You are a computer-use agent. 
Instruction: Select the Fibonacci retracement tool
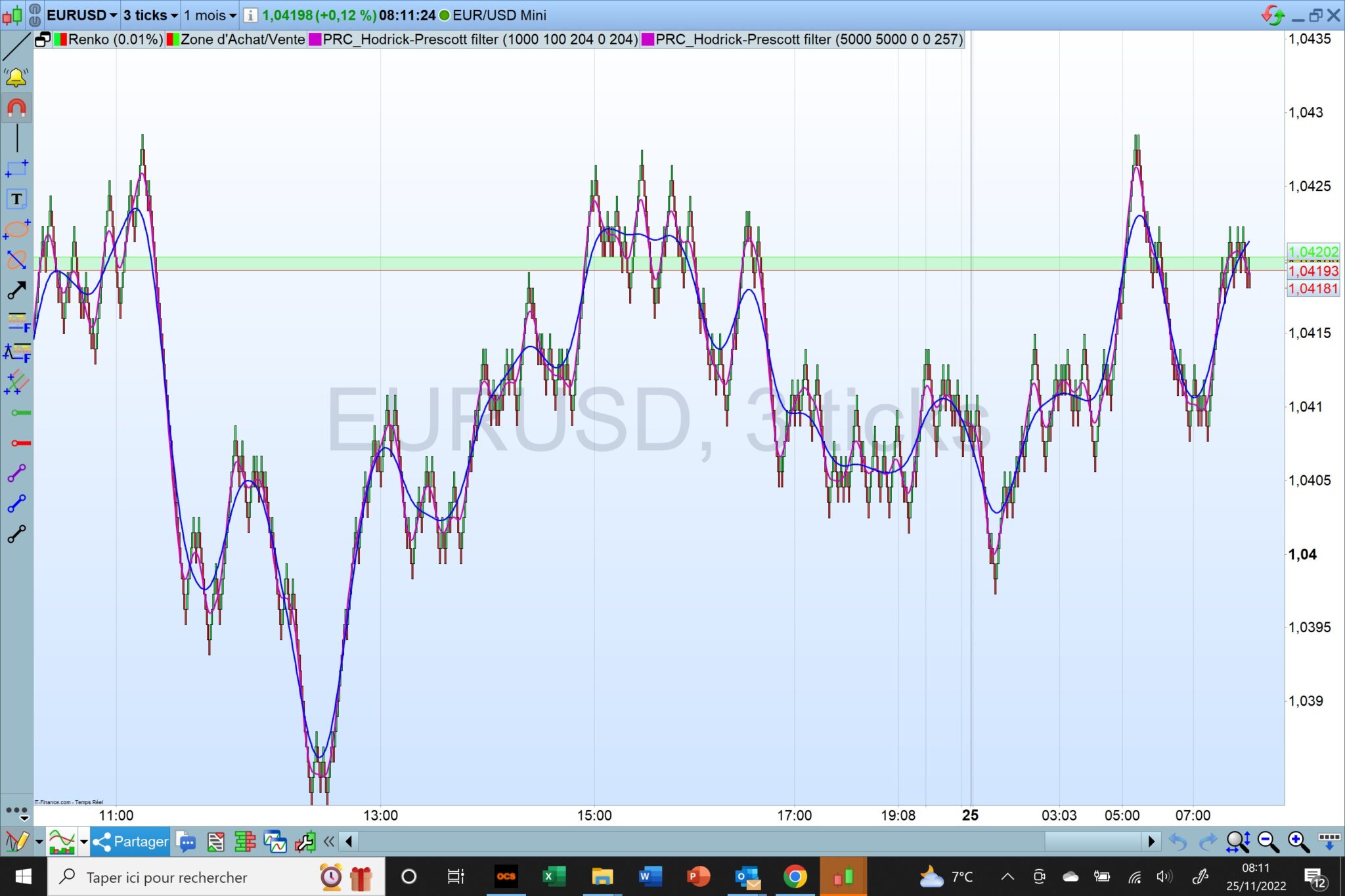click(18, 322)
